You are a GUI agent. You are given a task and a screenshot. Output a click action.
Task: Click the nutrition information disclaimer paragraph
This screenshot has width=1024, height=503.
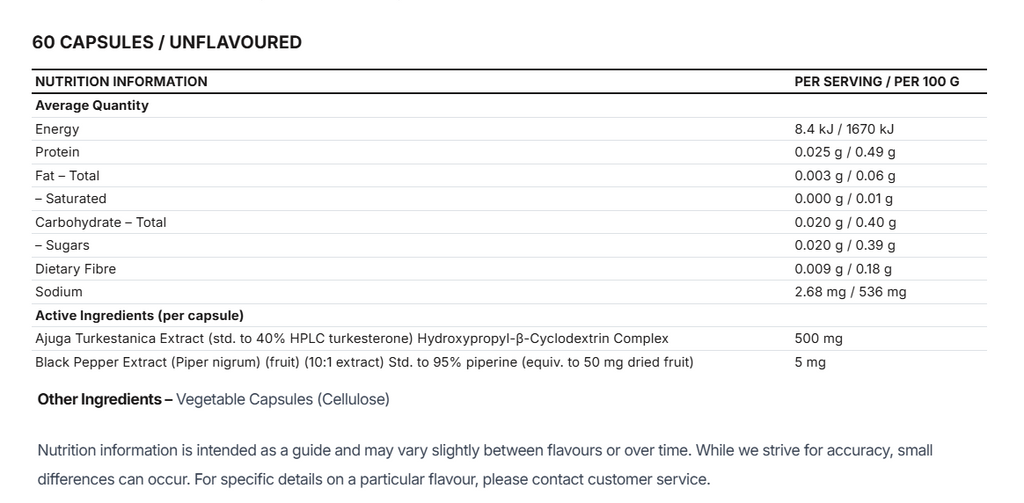(x=484, y=465)
